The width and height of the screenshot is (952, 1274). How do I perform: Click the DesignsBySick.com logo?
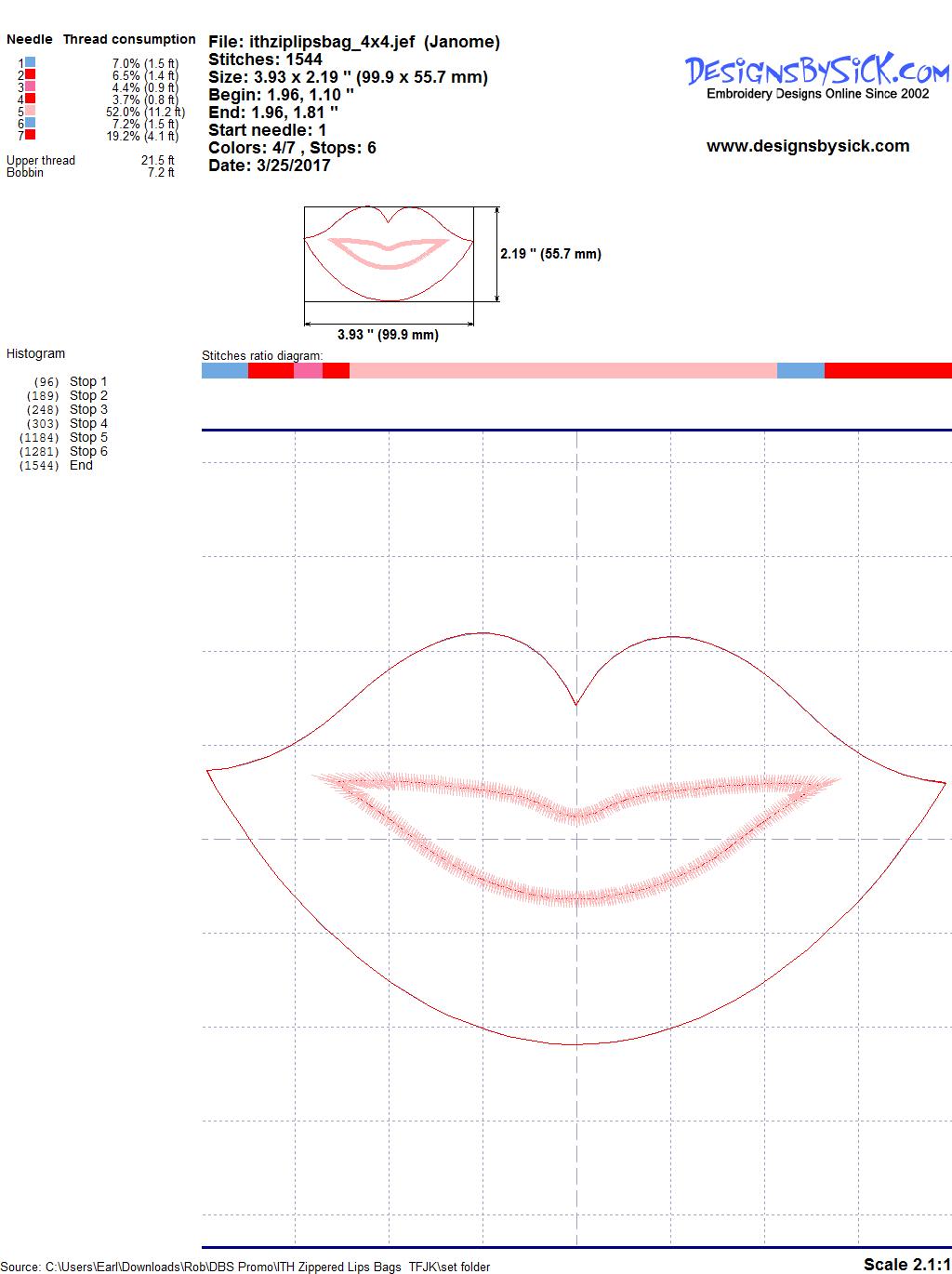tap(817, 71)
